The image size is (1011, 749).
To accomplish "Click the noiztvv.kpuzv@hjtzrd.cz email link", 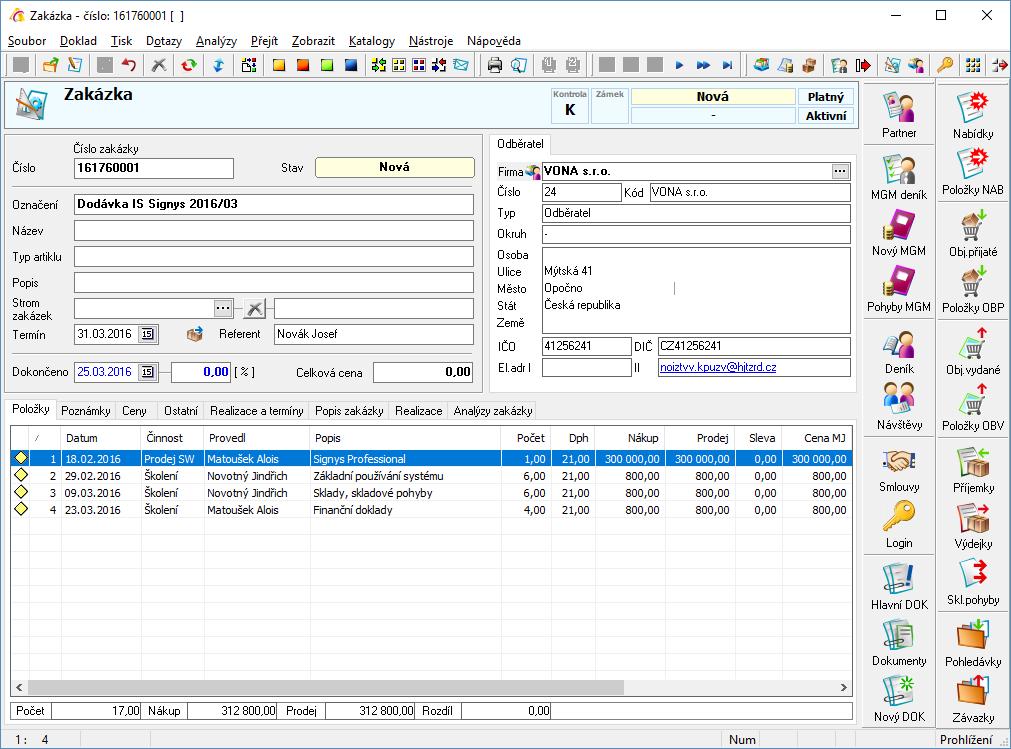I will point(718,367).
